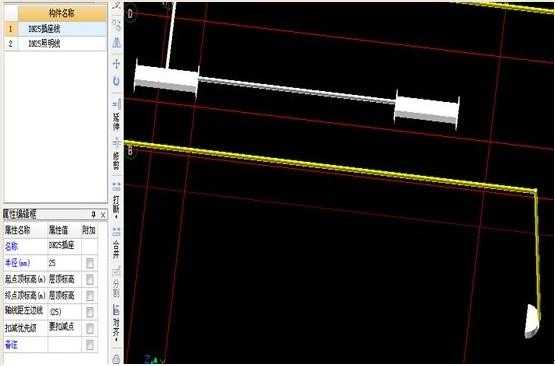555x366 pixels.
Task: Click the 备注 property label
Action: (11, 344)
